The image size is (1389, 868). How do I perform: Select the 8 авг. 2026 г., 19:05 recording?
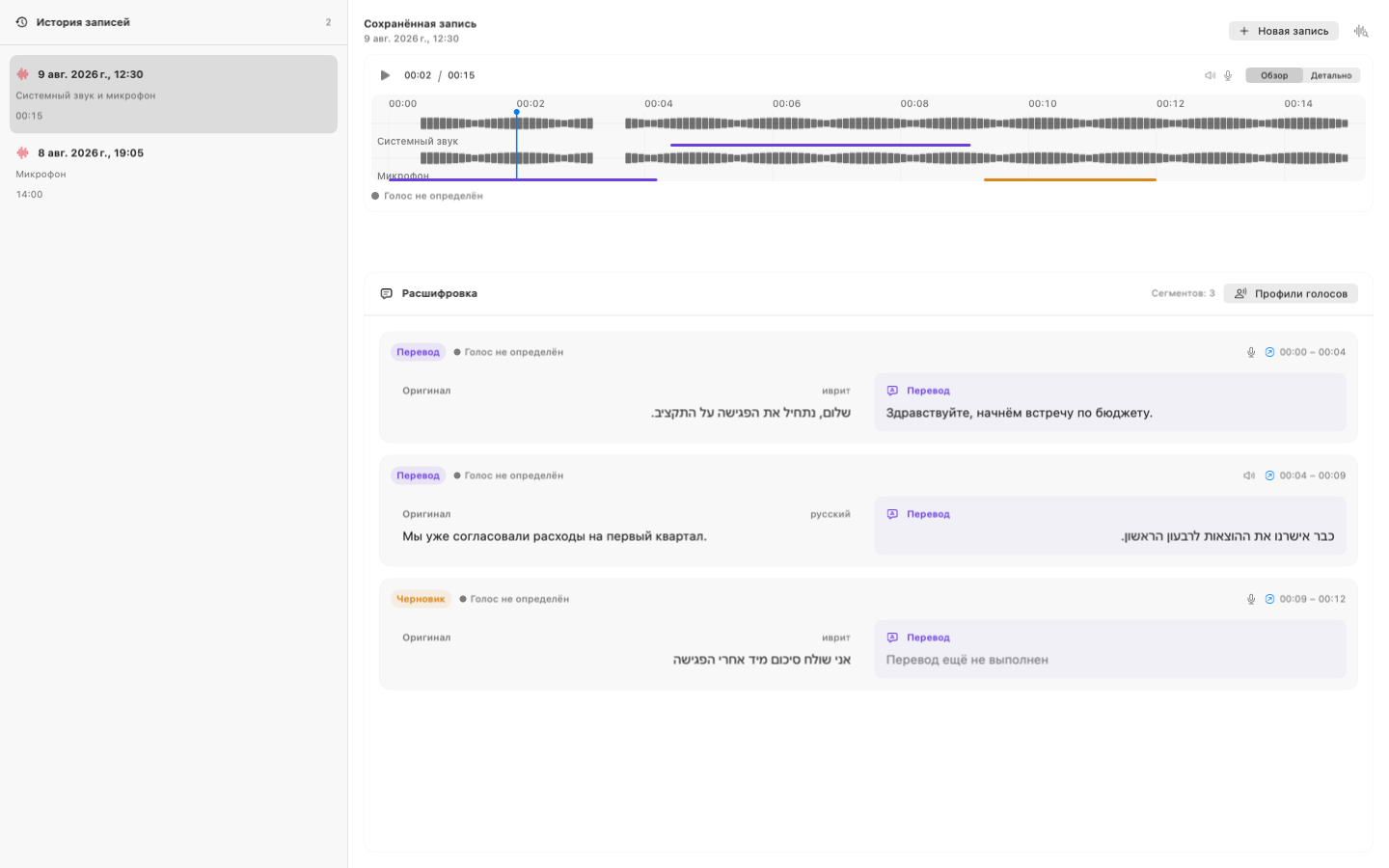pyautogui.click(x=174, y=173)
